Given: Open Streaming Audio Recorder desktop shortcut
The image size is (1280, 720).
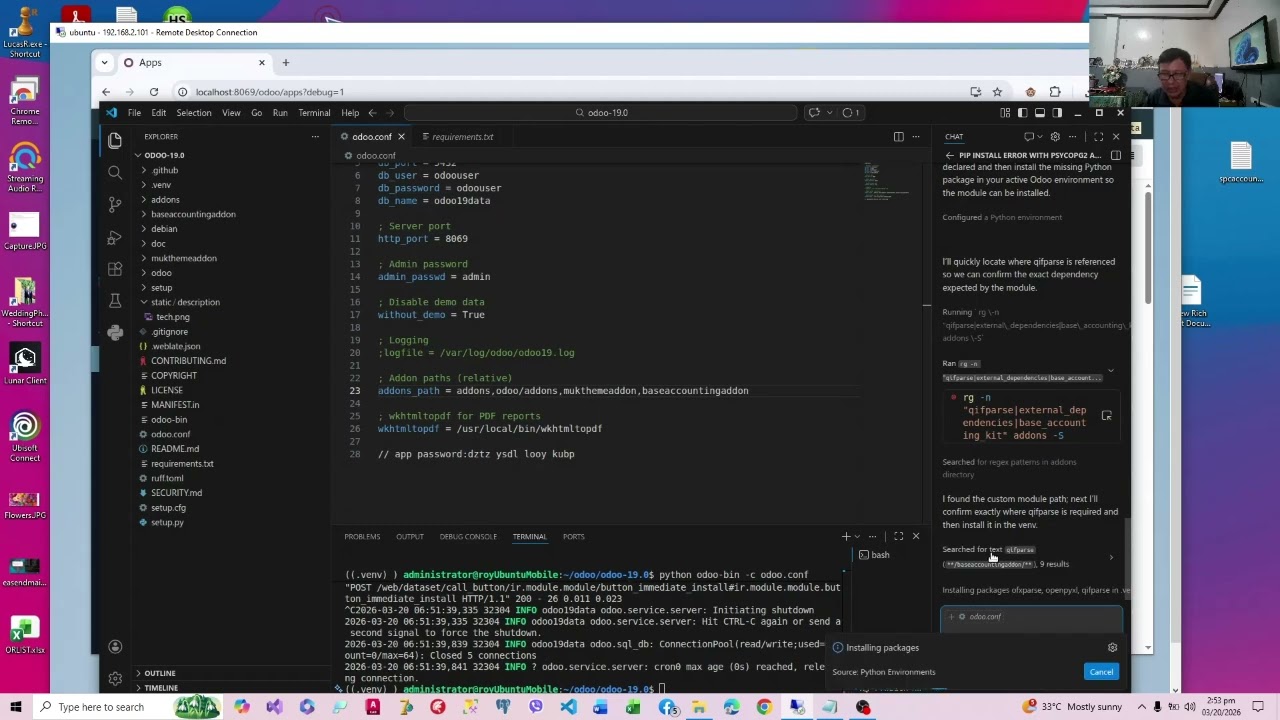Looking at the screenshot, I should coord(25,168).
